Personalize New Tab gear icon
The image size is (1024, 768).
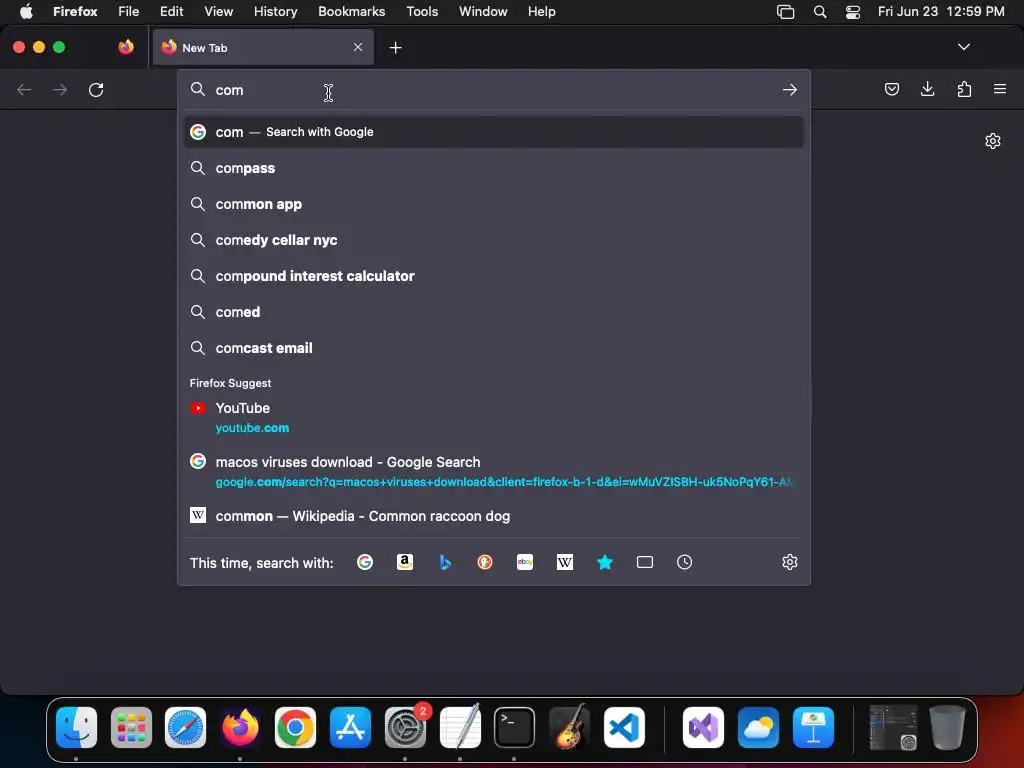pyautogui.click(x=993, y=141)
